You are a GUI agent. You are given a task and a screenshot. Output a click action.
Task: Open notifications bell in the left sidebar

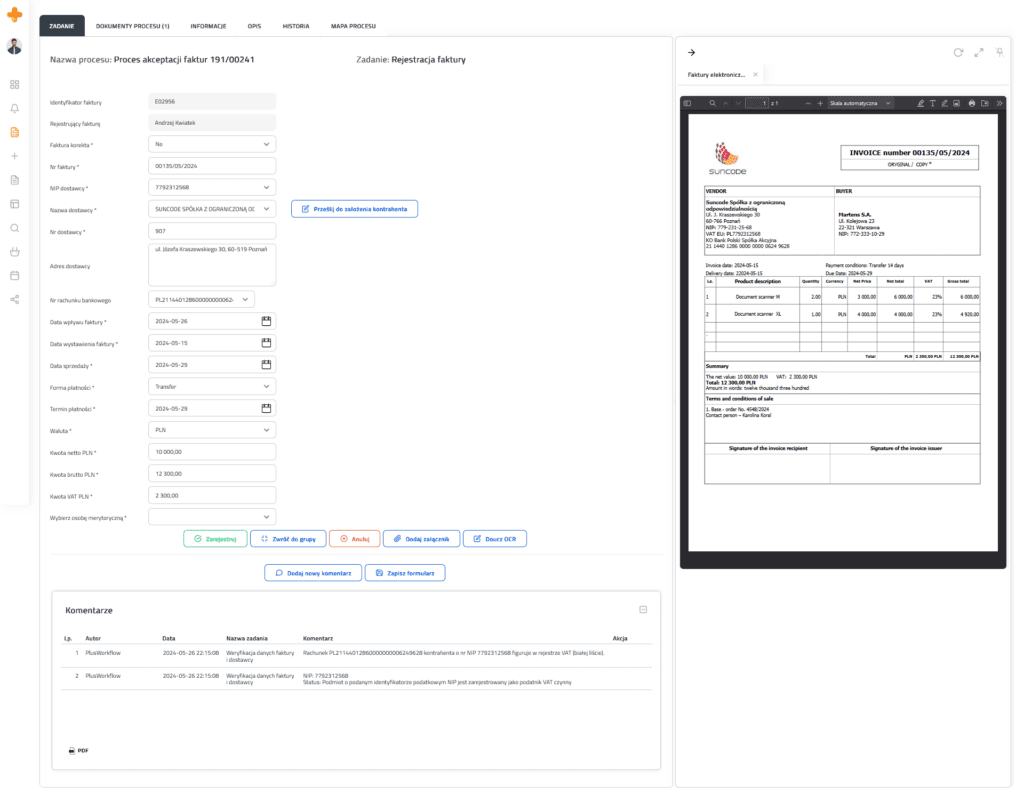14,110
